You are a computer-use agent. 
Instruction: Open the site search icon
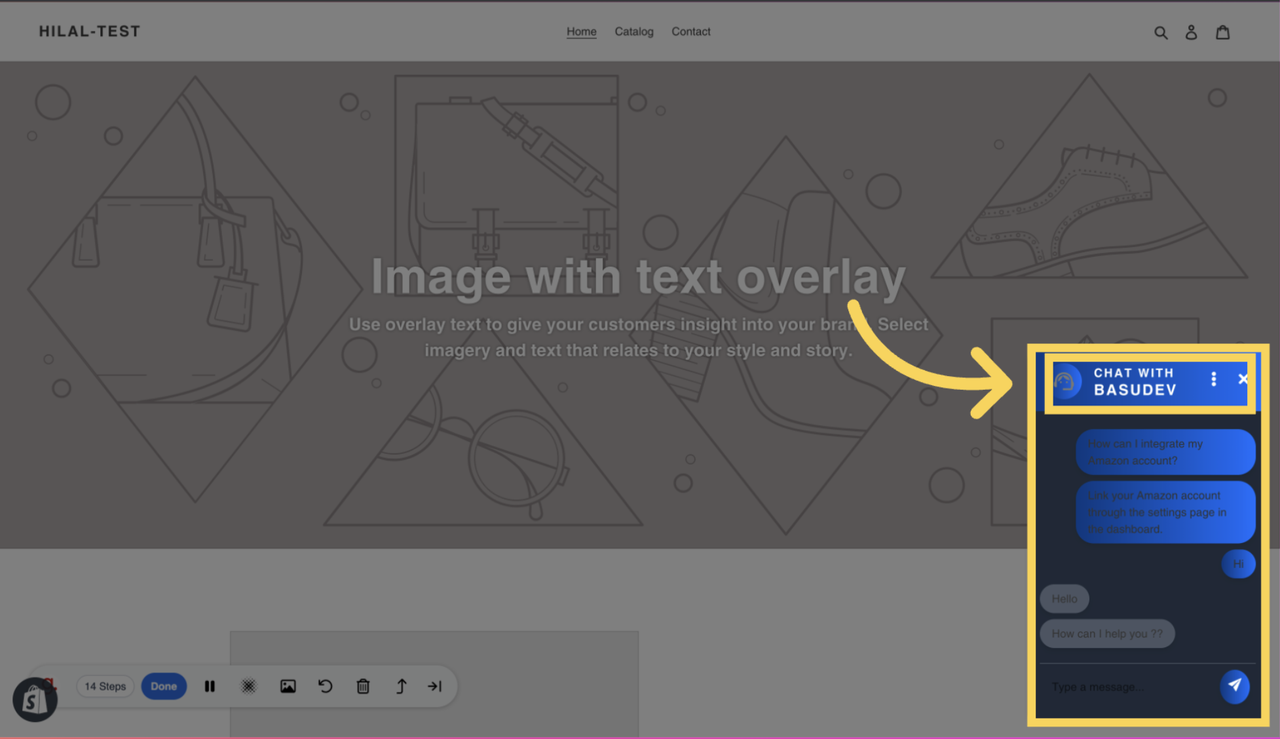[x=1161, y=32]
